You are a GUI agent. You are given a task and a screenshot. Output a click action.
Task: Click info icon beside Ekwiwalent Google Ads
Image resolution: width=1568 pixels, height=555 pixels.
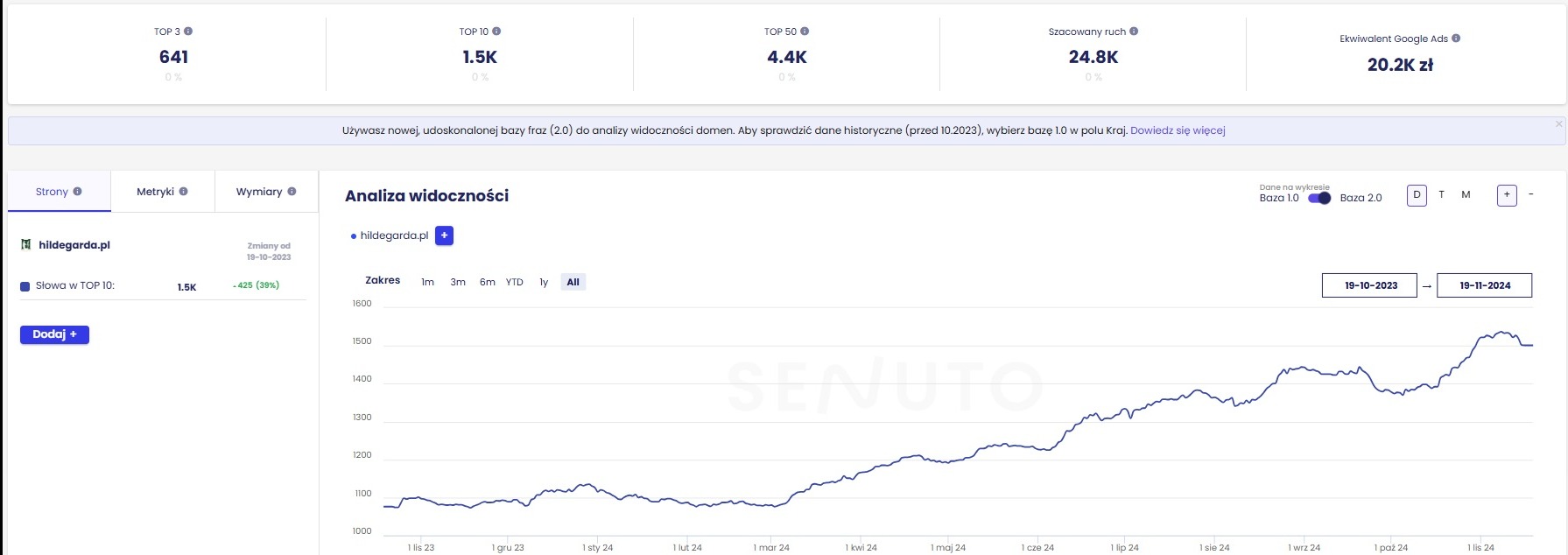tap(1456, 39)
